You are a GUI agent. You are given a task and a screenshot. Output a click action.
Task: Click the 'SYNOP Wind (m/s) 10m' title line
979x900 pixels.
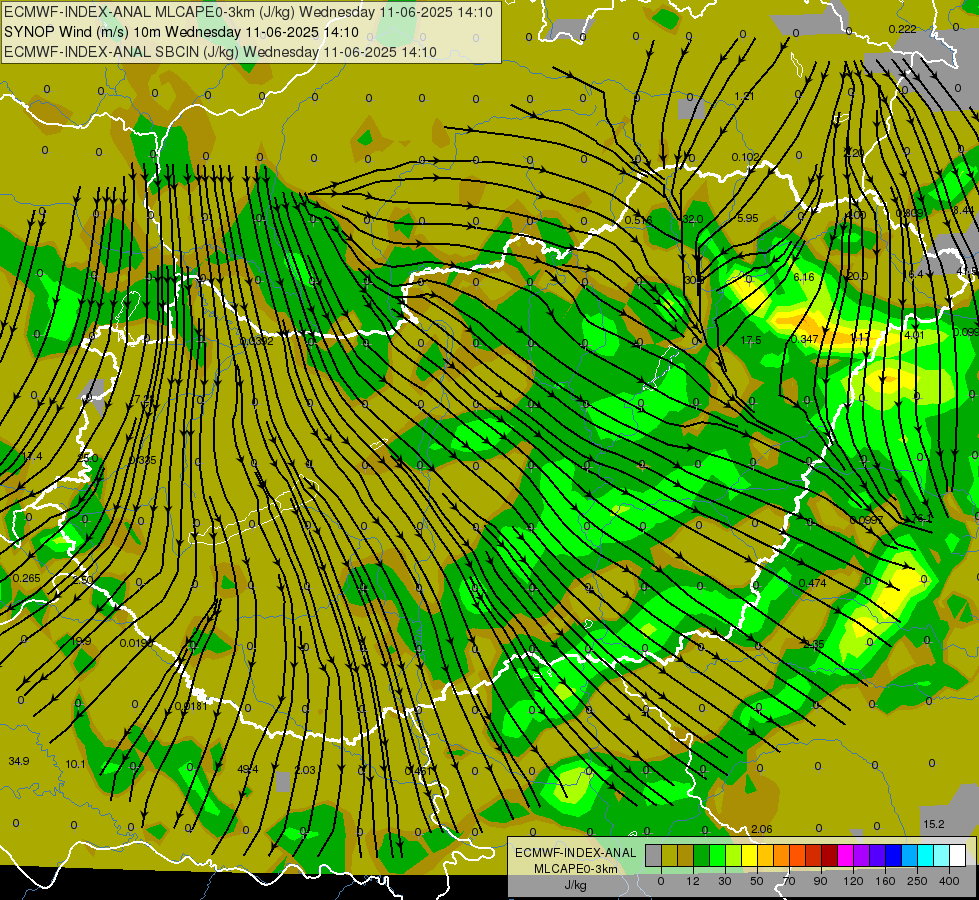click(181, 32)
